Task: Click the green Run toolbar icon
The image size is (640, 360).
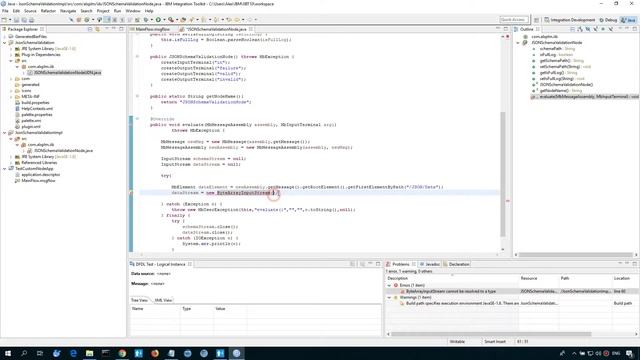Action: tap(158, 20)
